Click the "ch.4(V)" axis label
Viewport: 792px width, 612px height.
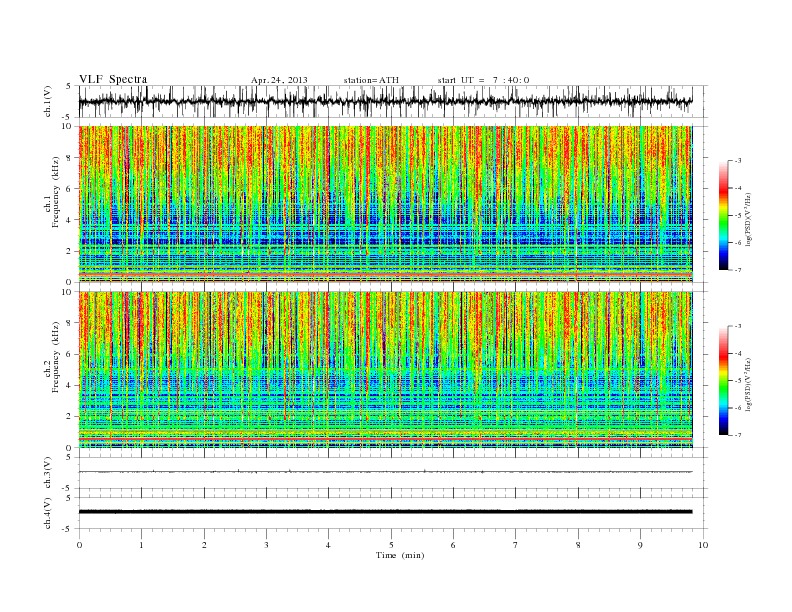[48, 513]
